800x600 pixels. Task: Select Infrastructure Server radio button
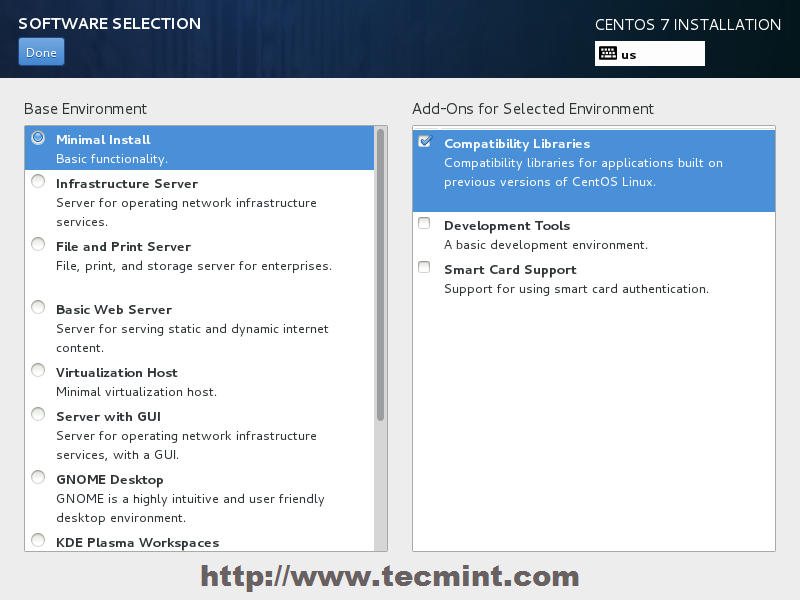tap(38, 181)
